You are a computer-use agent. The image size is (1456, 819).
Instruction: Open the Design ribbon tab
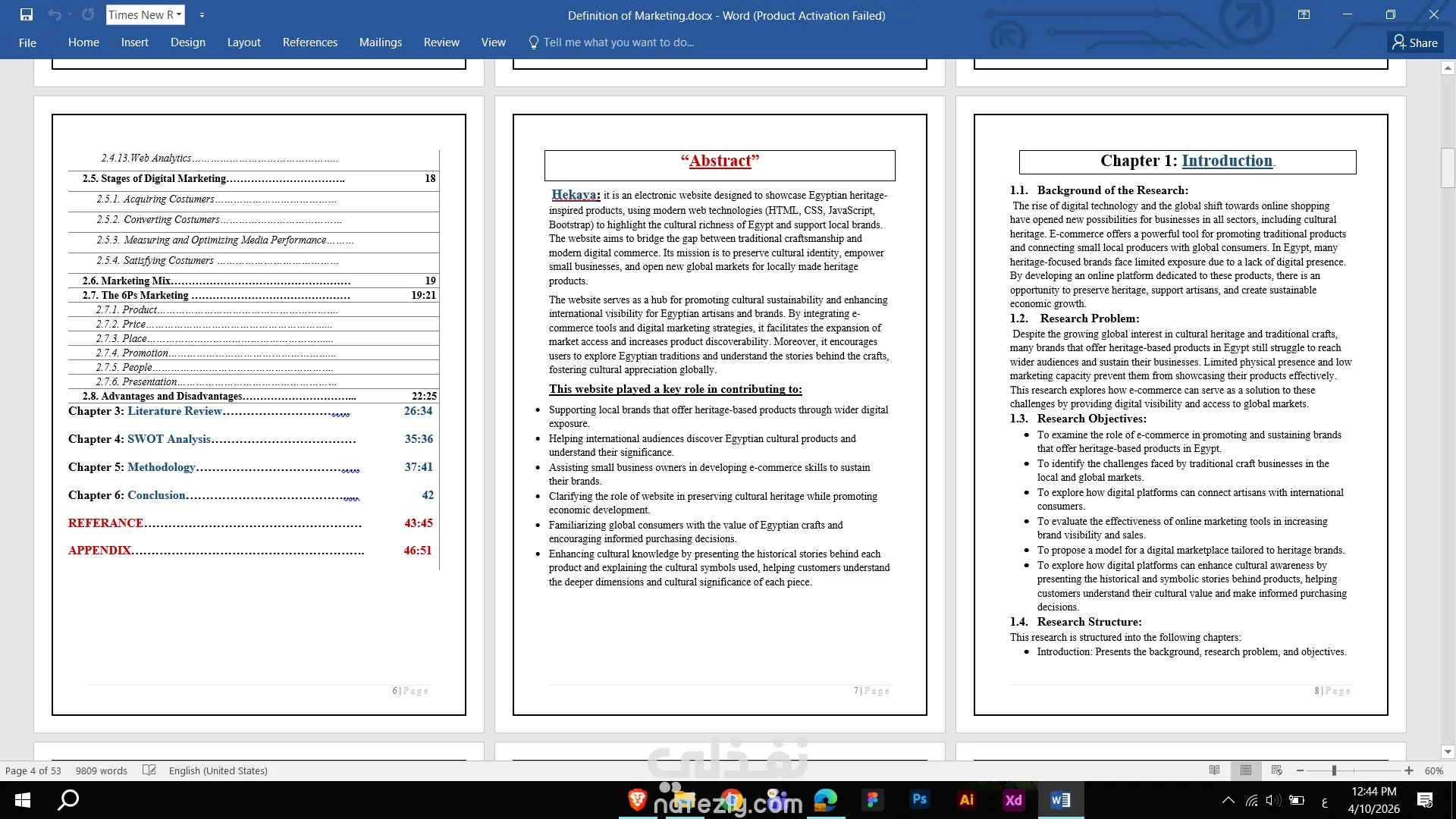188,42
